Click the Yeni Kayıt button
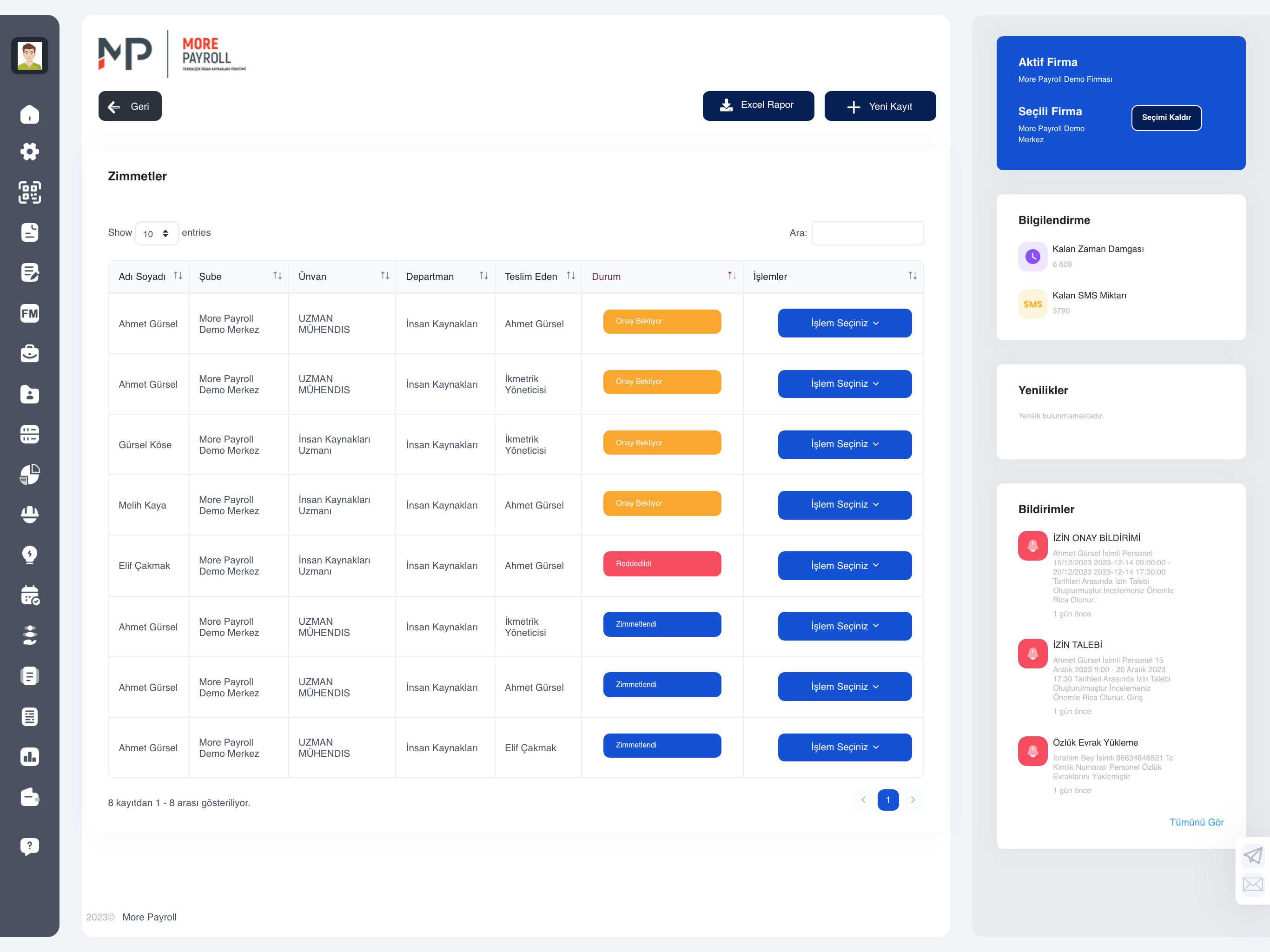Screen dimensions: 1270x952 pos(880,106)
